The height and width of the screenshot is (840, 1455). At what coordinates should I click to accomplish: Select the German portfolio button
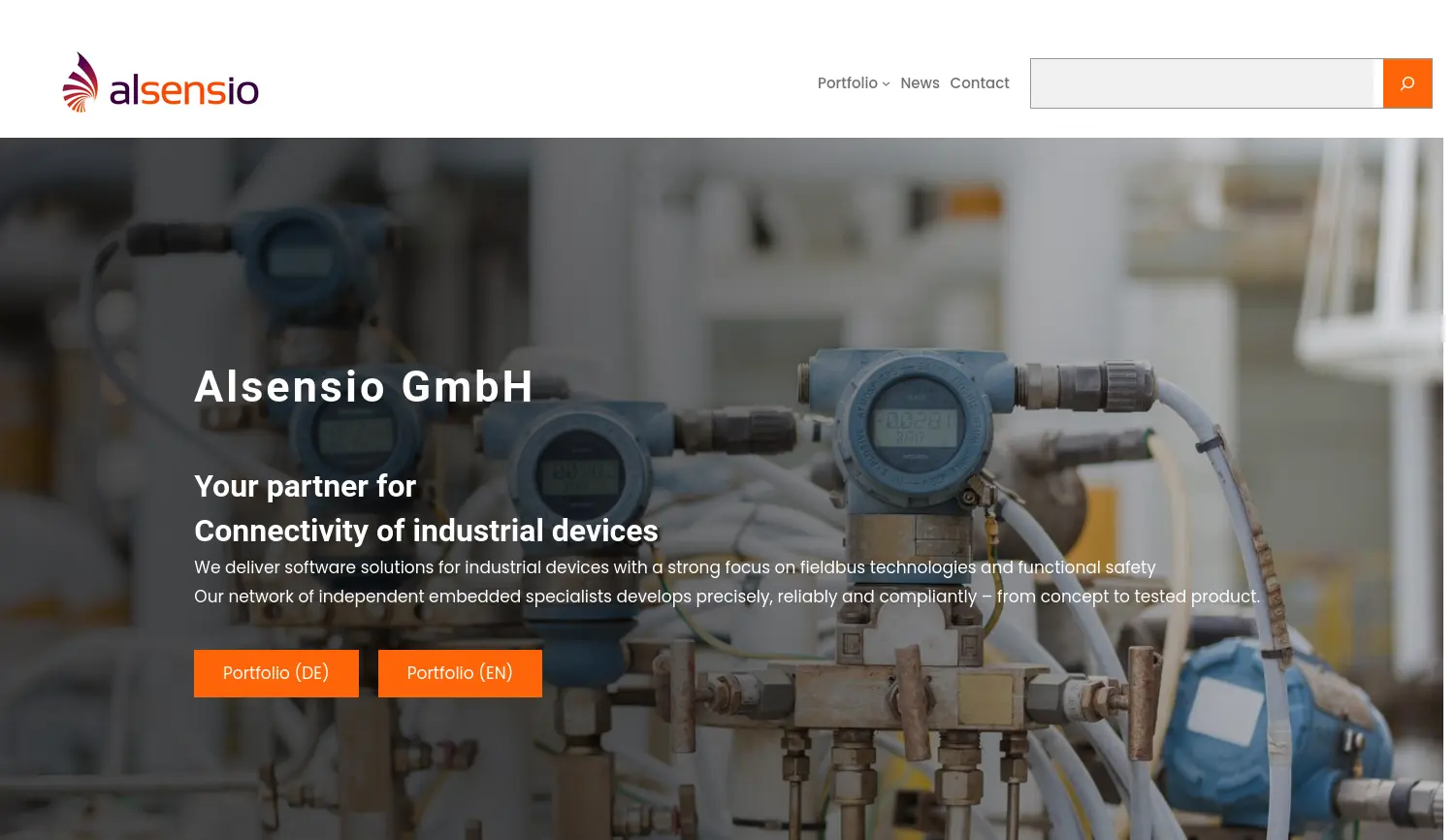(x=275, y=673)
